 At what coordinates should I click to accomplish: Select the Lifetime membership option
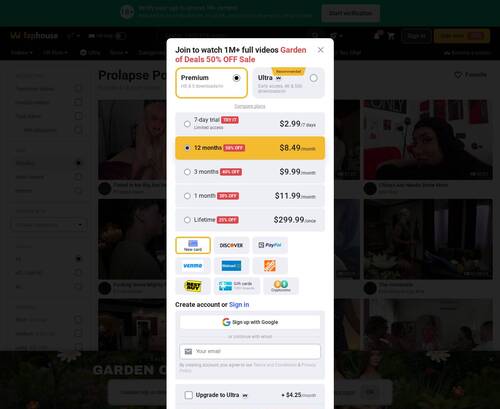[250, 220]
